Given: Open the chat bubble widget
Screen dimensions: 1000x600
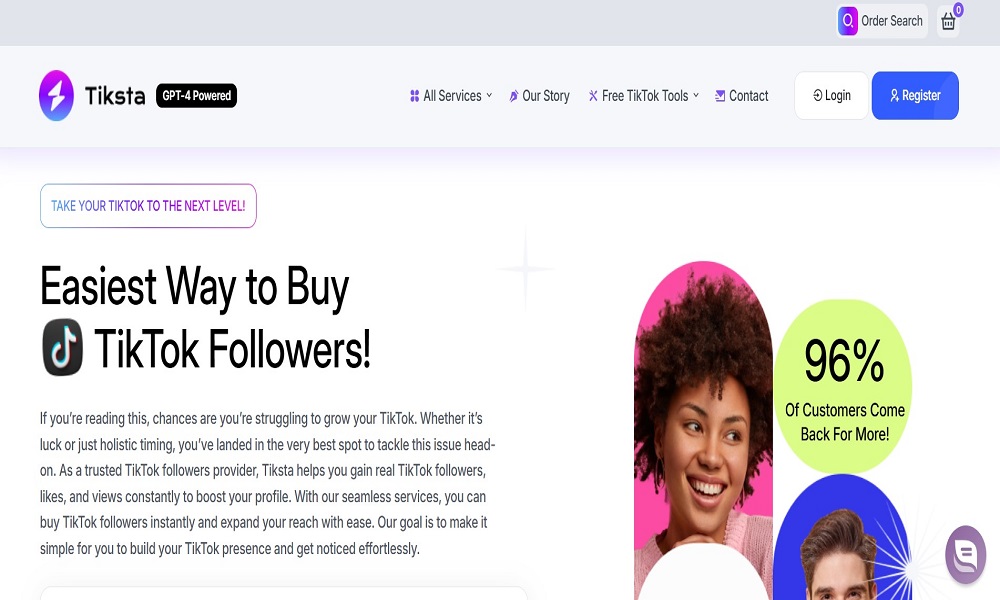Looking at the screenshot, I should [966, 553].
